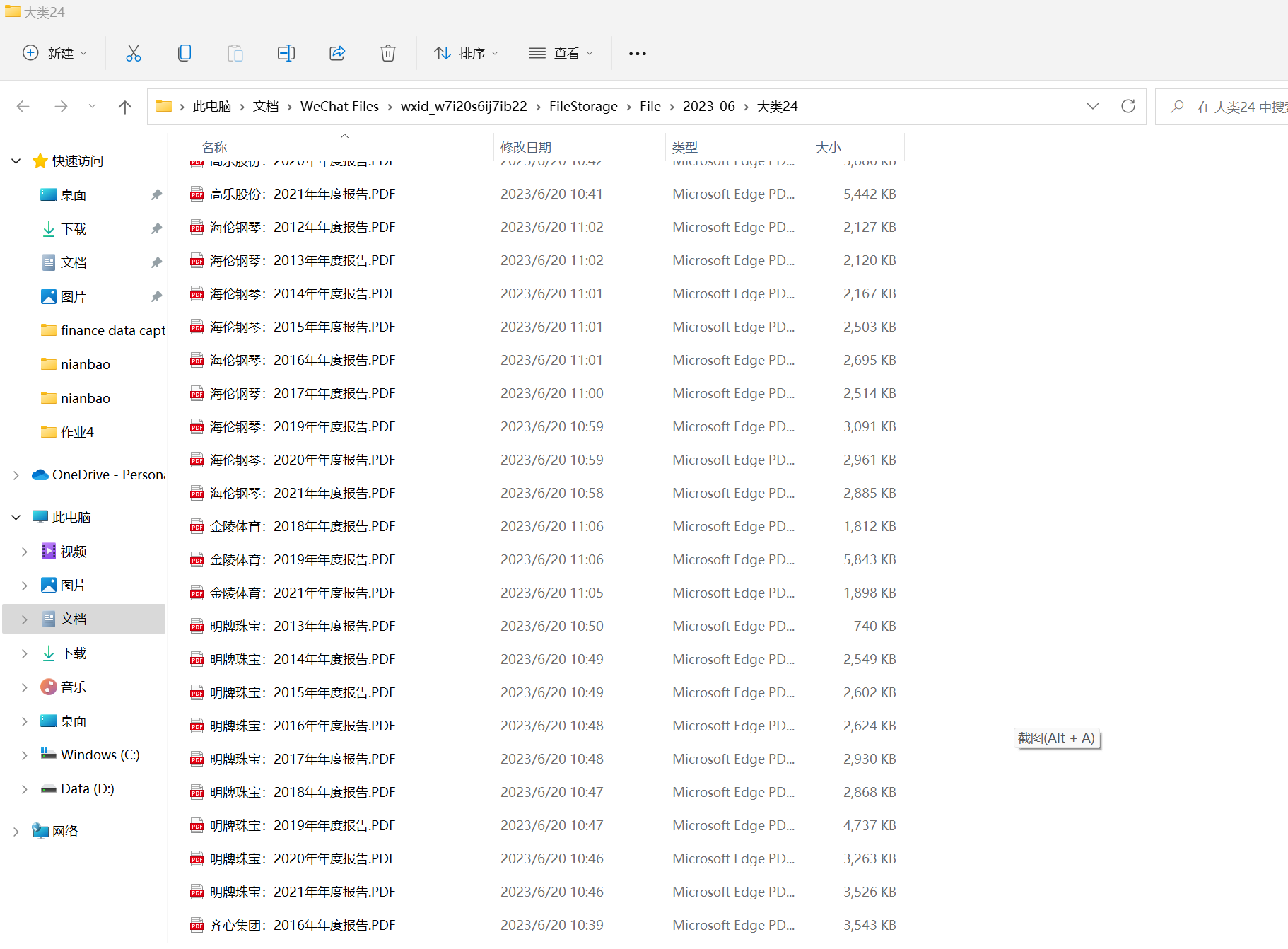Image resolution: width=1288 pixels, height=949 pixels.
Task: Sort by the 修改日期 column header
Action: point(580,147)
